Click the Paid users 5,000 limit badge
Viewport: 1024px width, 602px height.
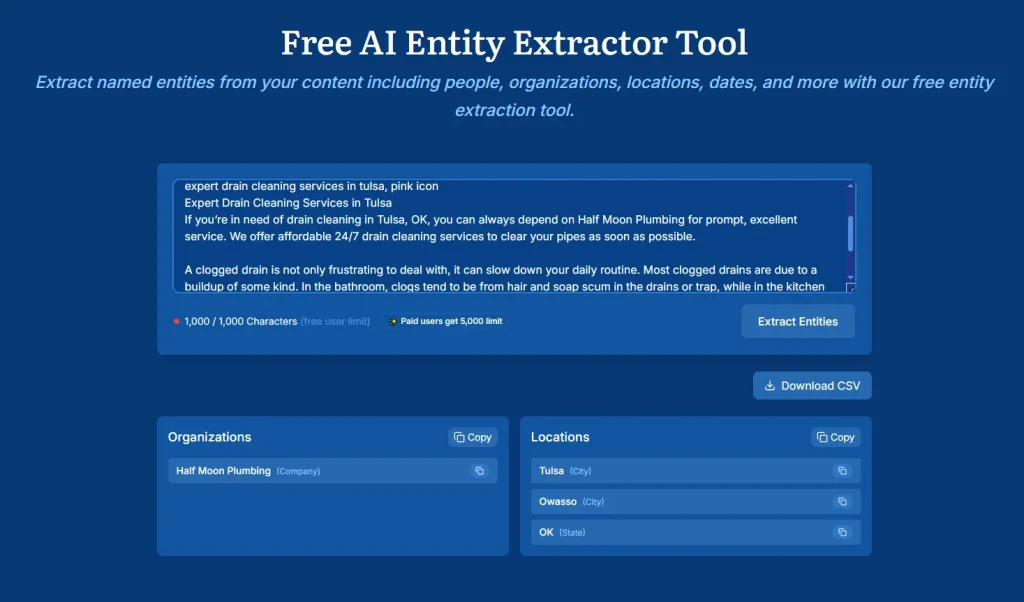[446, 322]
